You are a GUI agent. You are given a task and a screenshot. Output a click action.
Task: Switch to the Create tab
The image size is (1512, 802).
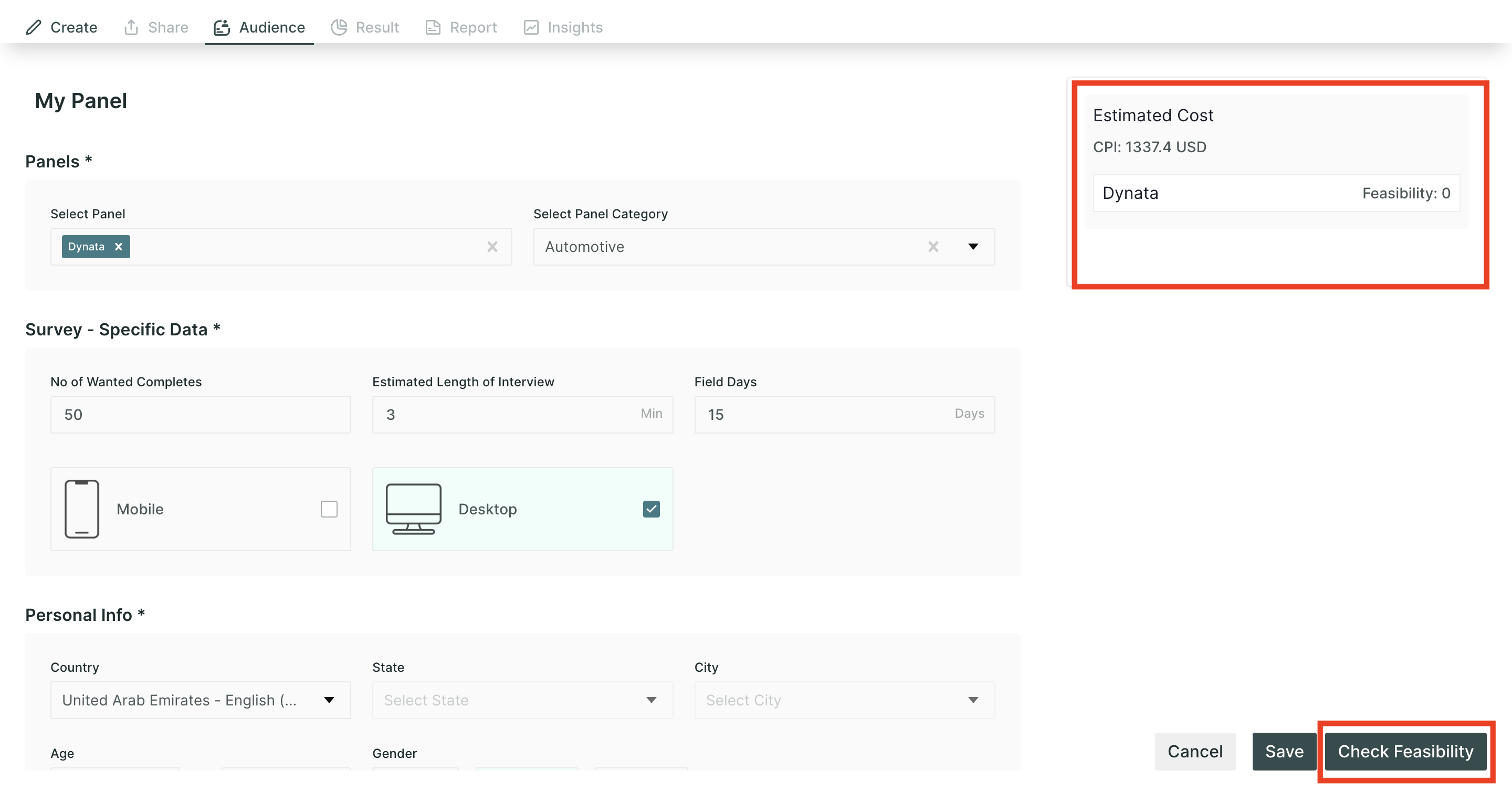(x=61, y=27)
